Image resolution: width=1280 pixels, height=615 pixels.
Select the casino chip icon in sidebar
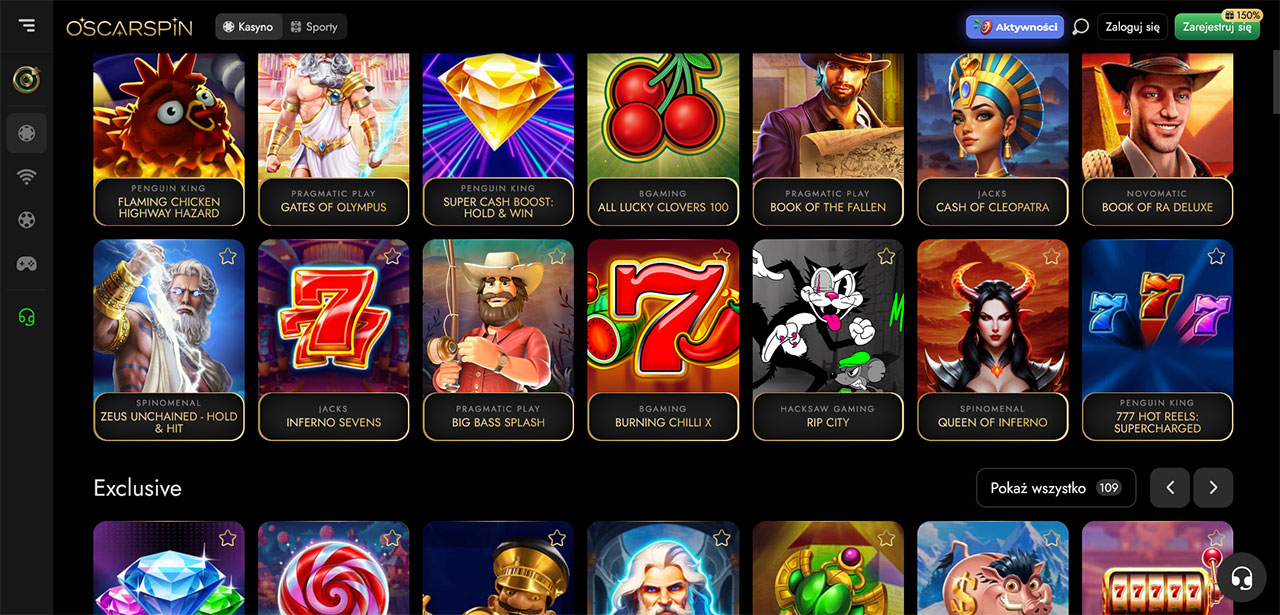[x=27, y=133]
